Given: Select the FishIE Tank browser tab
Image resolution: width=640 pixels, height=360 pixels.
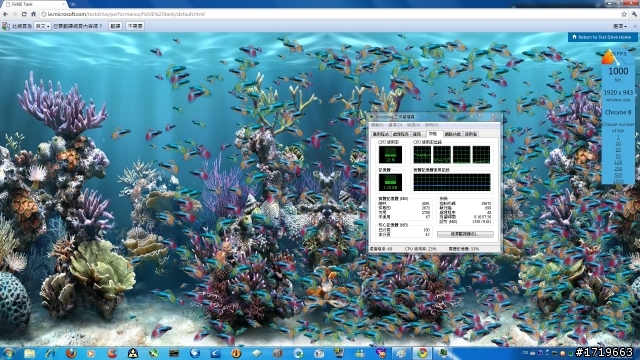Looking at the screenshot, I should pyautogui.click(x=35, y=4).
